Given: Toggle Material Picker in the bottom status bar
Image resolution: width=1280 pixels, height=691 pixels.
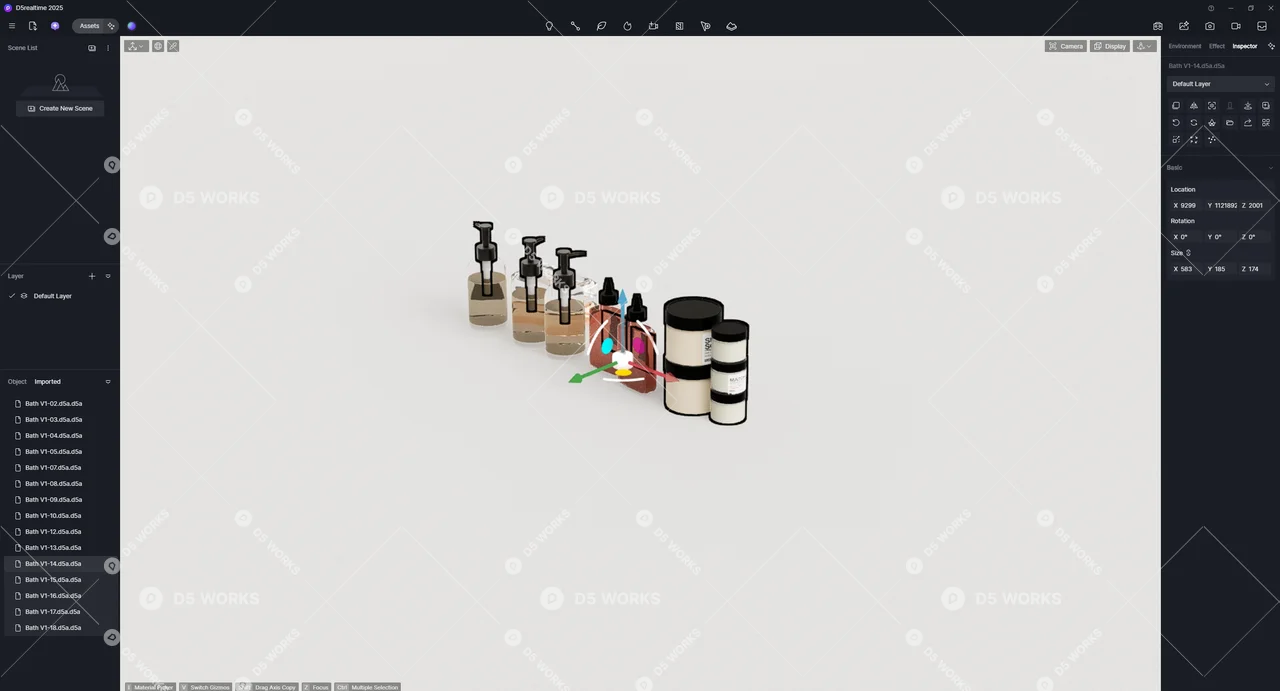Looking at the screenshot, I should pyautogui.click(x=150, y=687).
